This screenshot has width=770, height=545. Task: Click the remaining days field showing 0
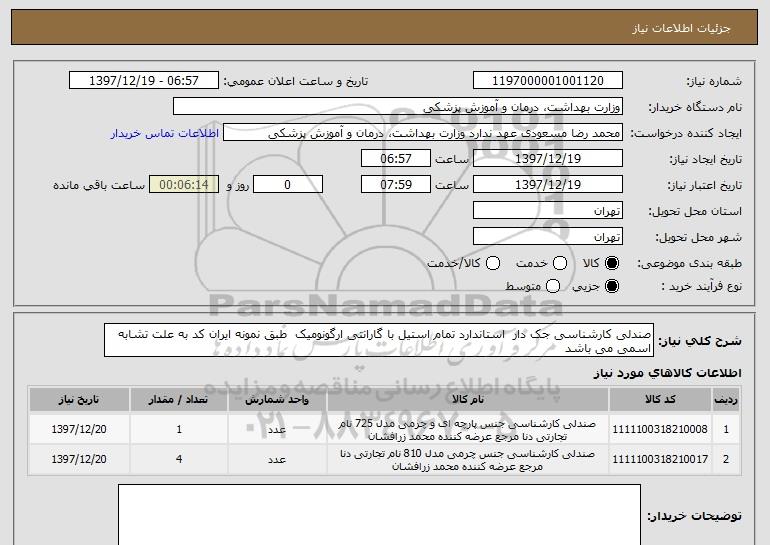(x=288, y=185)
